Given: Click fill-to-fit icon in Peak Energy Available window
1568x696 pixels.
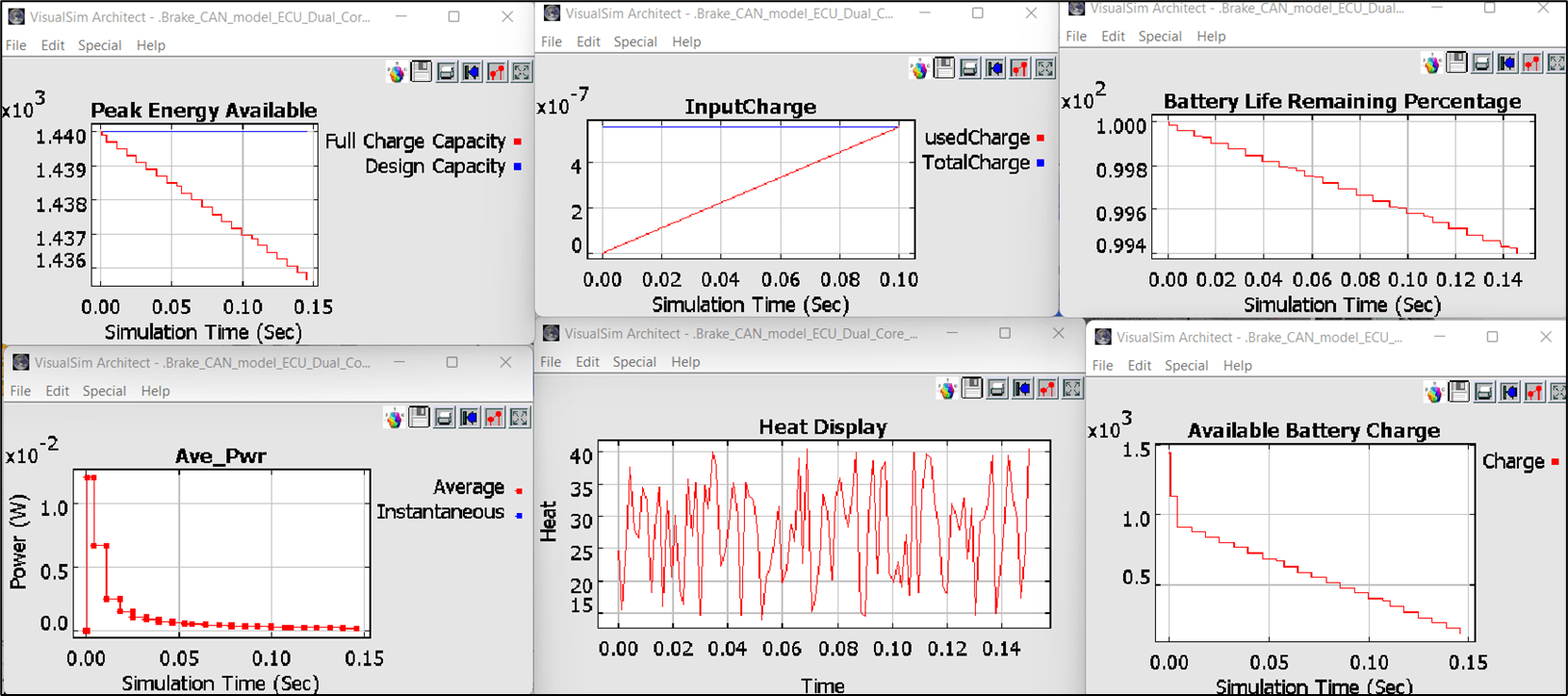Looking at the screenshot, I should click(x=522, y=72).
